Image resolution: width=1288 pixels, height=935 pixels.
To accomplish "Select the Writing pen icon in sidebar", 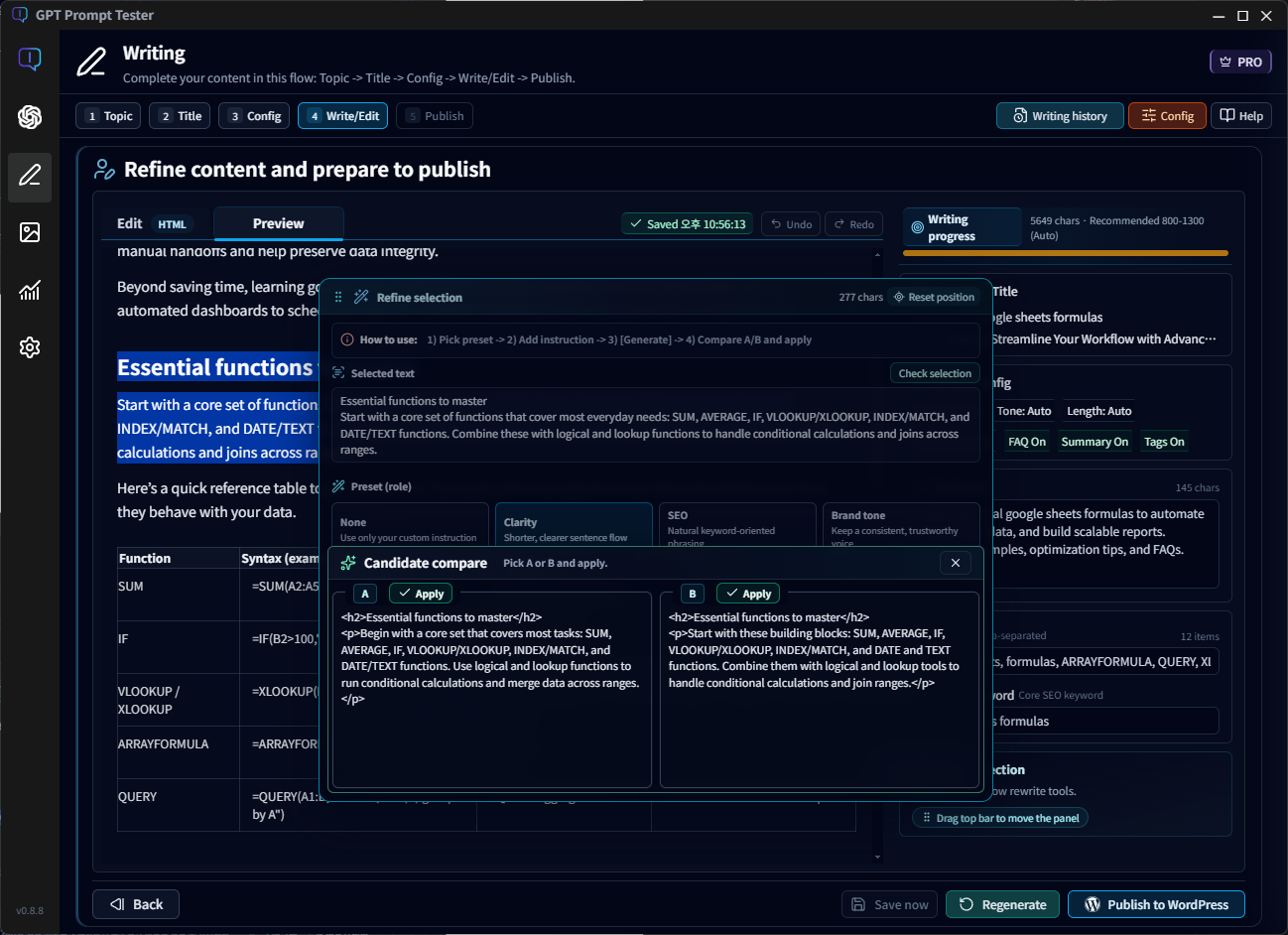I will click(x=30, y=178).
